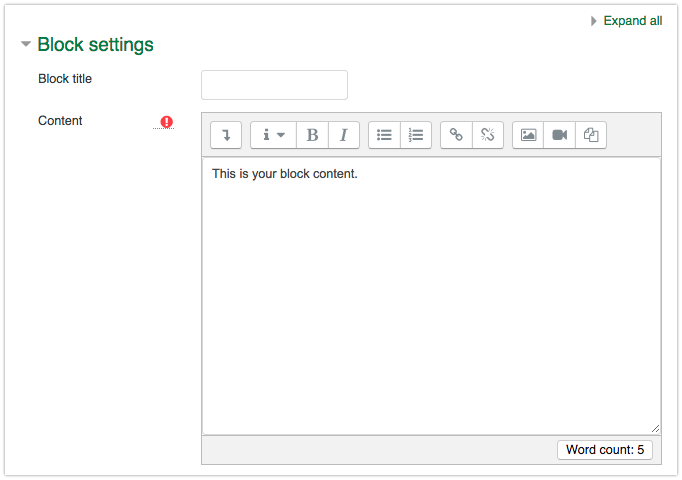682x480 pixels.
Task: Click the insert link chain icon
Action: (x=456, y=135)
